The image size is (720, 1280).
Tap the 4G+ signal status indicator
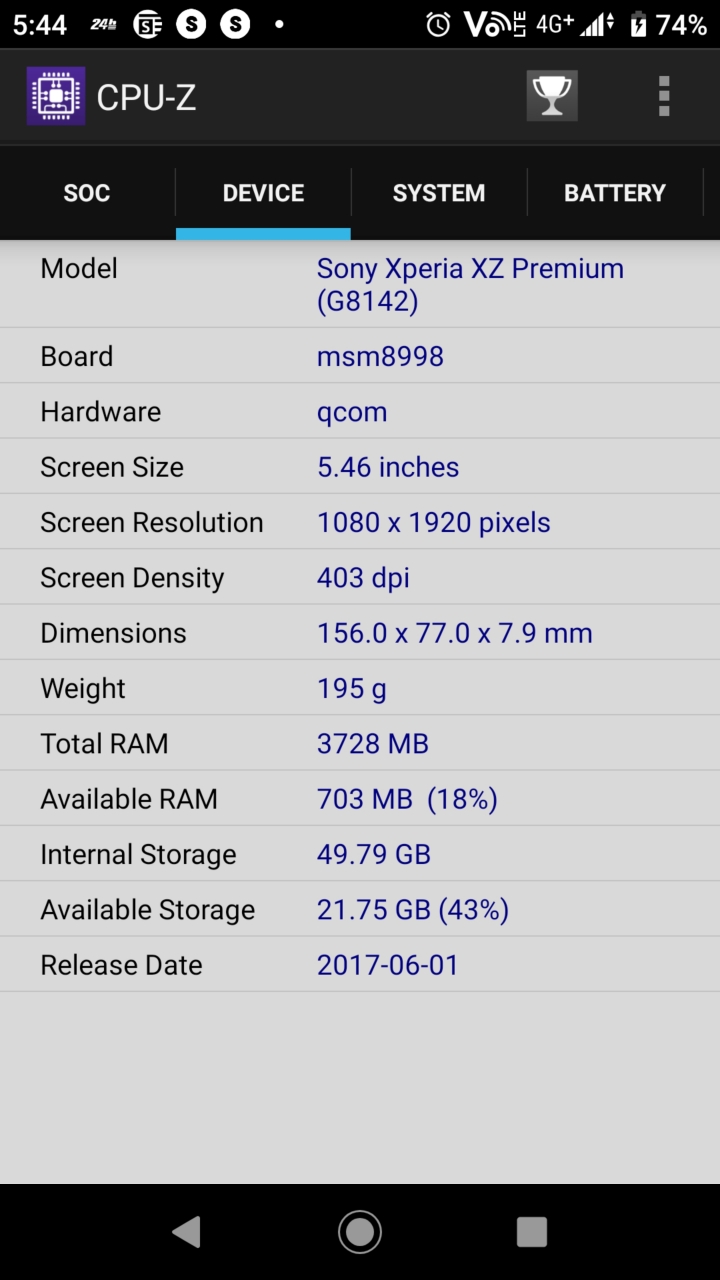(556, 25)
